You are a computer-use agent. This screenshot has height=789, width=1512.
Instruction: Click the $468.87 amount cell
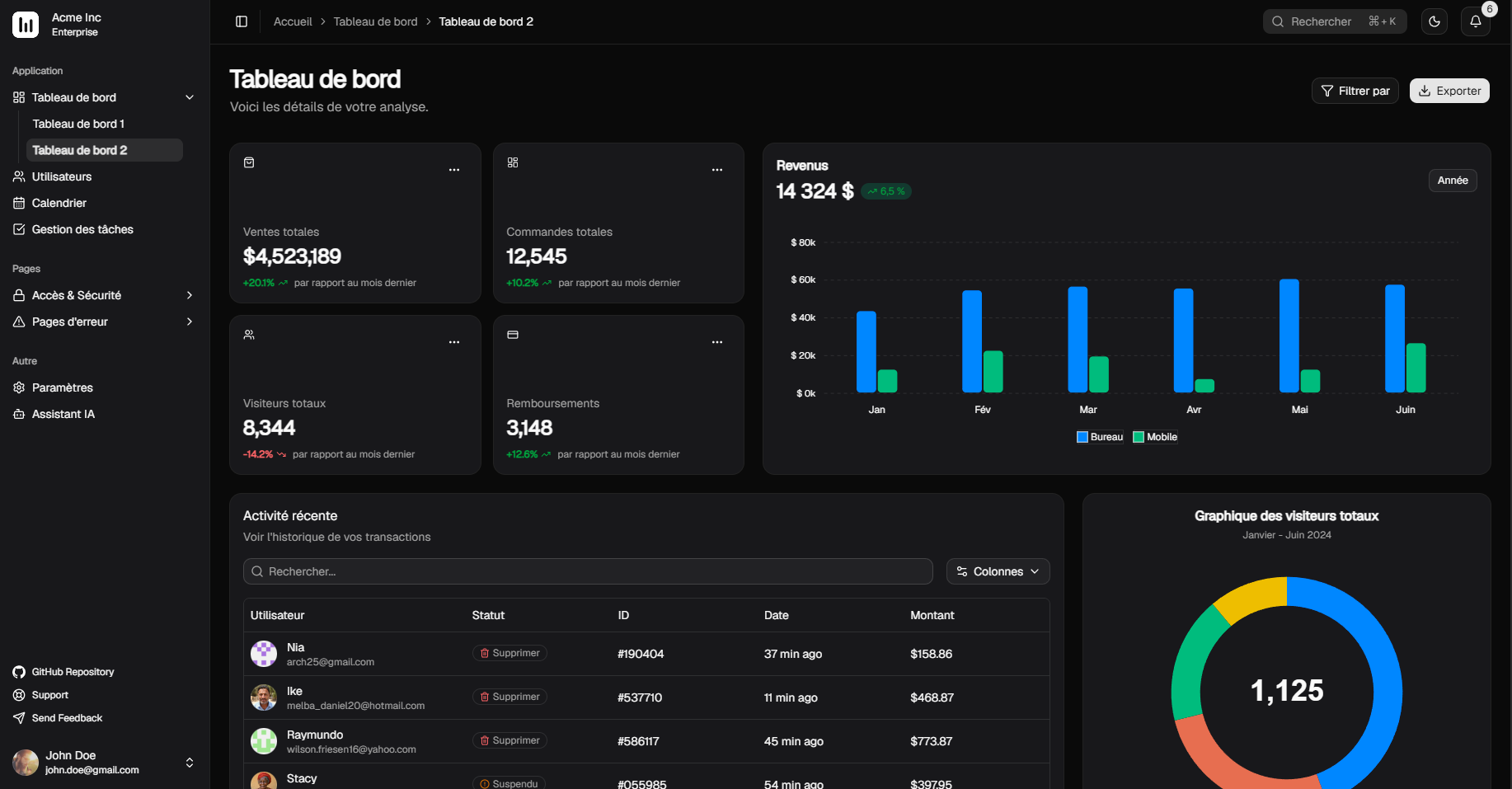pyautogui.click(x=932, y=697)
